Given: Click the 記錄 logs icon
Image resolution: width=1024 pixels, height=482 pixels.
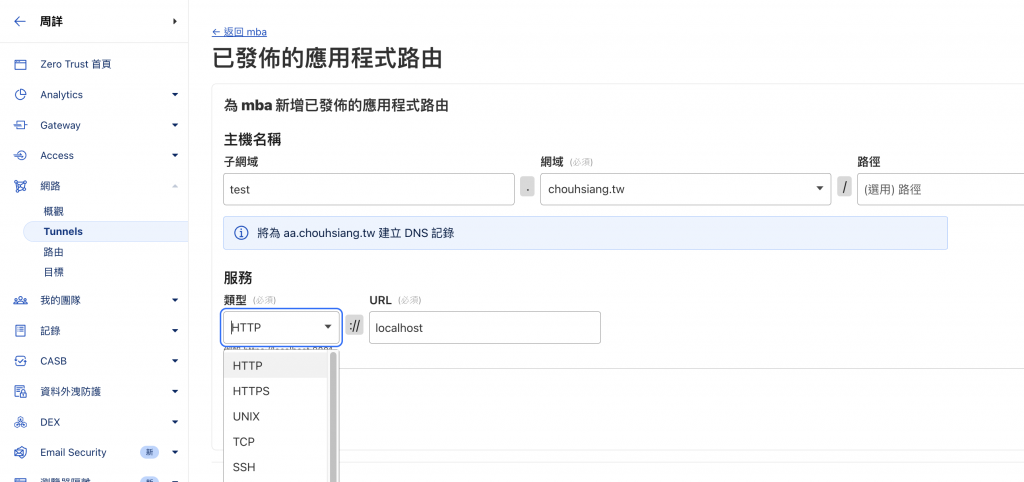Looking at the screenshot, I should coord(20,330).
